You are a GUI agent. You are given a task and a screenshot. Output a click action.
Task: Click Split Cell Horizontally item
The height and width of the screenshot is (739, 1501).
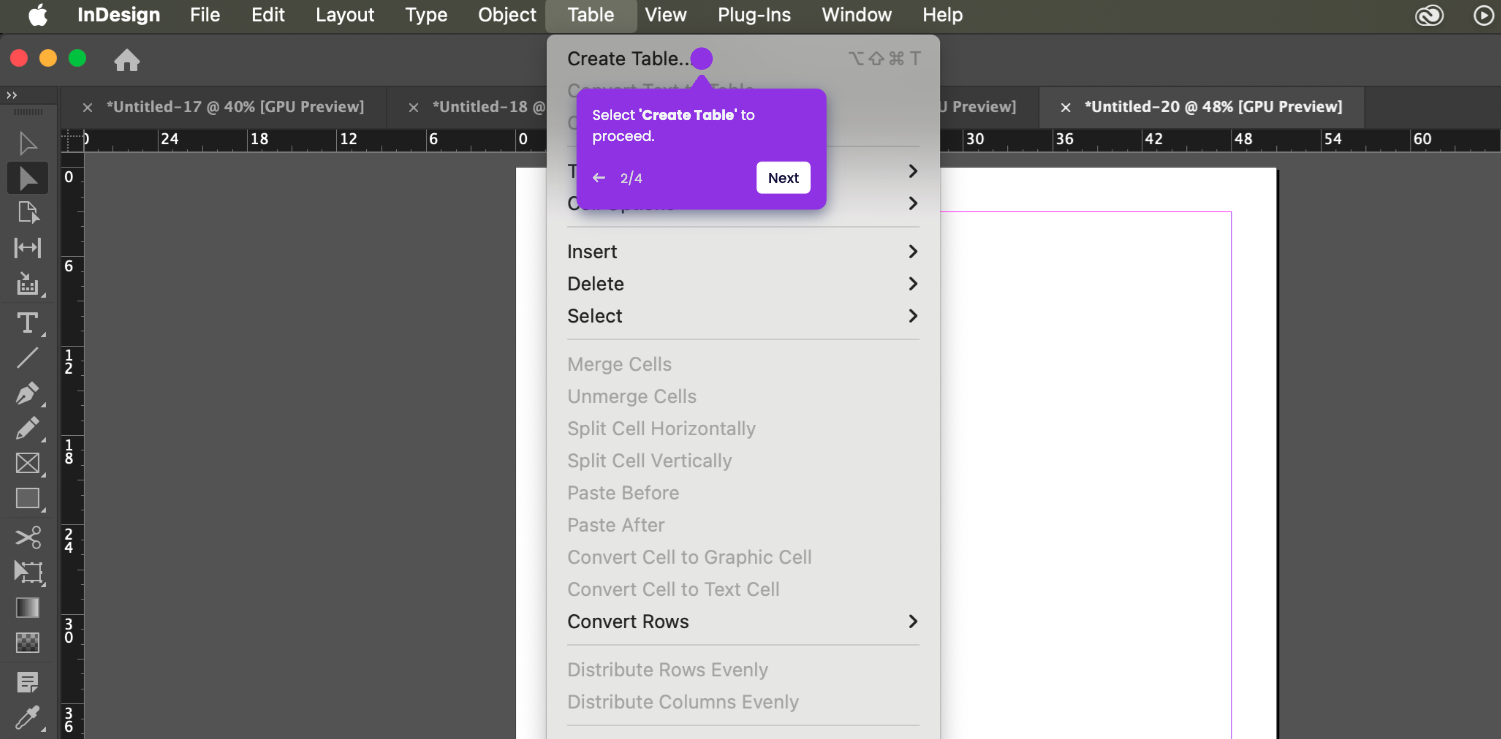(x=743, y=429)
